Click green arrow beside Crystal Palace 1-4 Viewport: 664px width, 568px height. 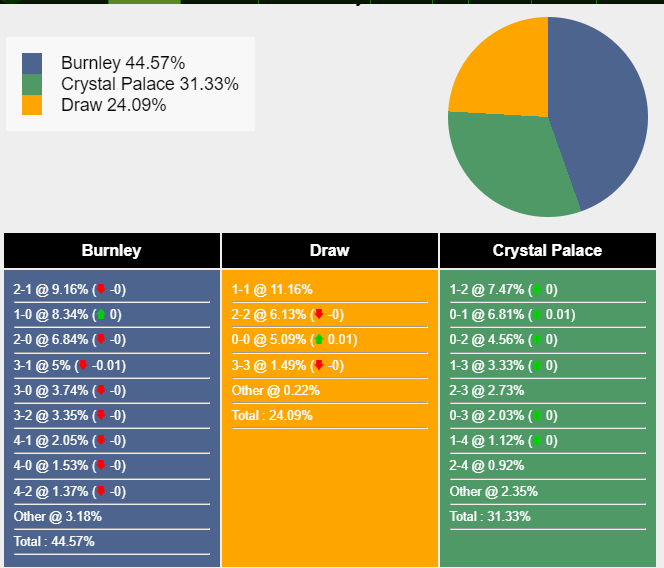[x=537, y=441]
